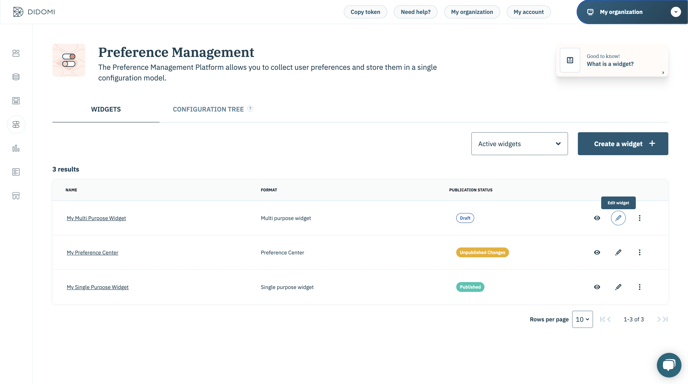Click the Didomi logo in header

tap(34, 12)
